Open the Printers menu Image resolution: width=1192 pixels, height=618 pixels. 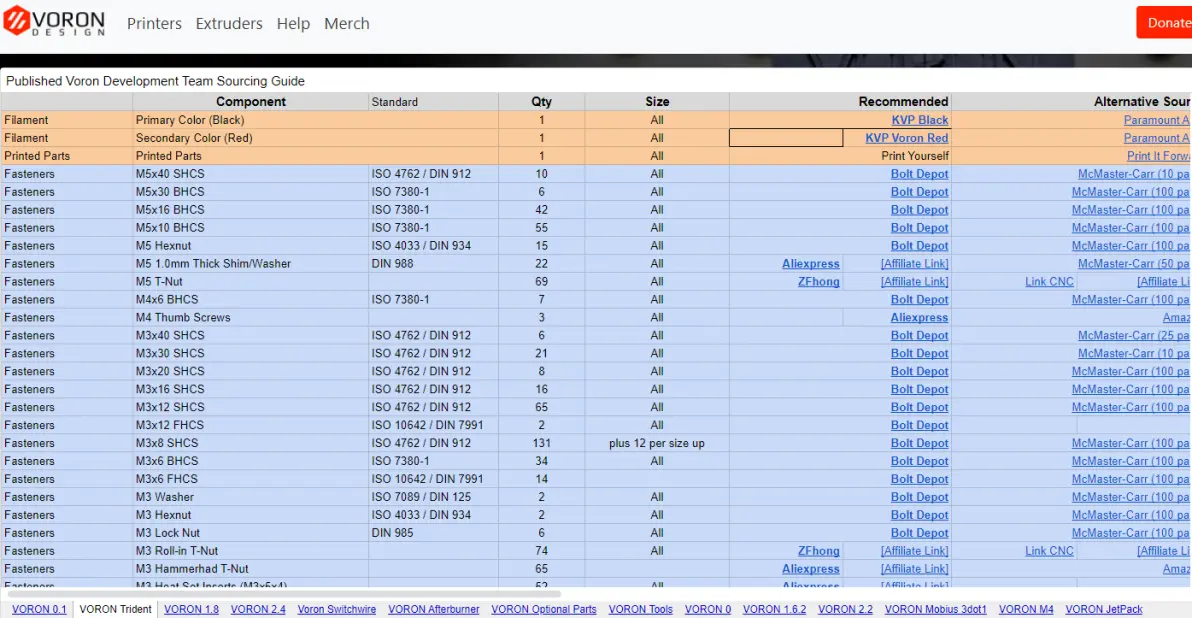(154, 24)
